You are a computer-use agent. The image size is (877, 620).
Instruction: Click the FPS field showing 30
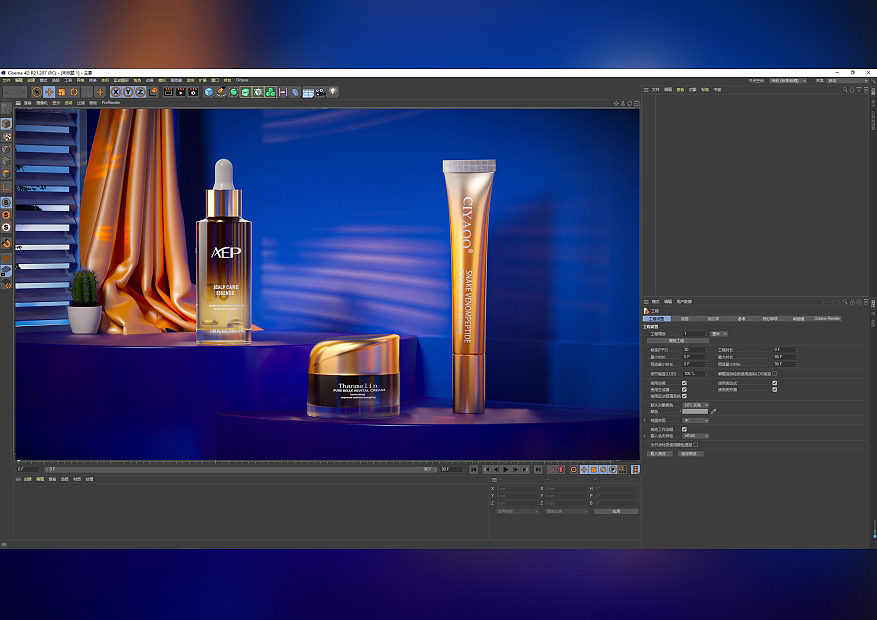coord(695,349)
